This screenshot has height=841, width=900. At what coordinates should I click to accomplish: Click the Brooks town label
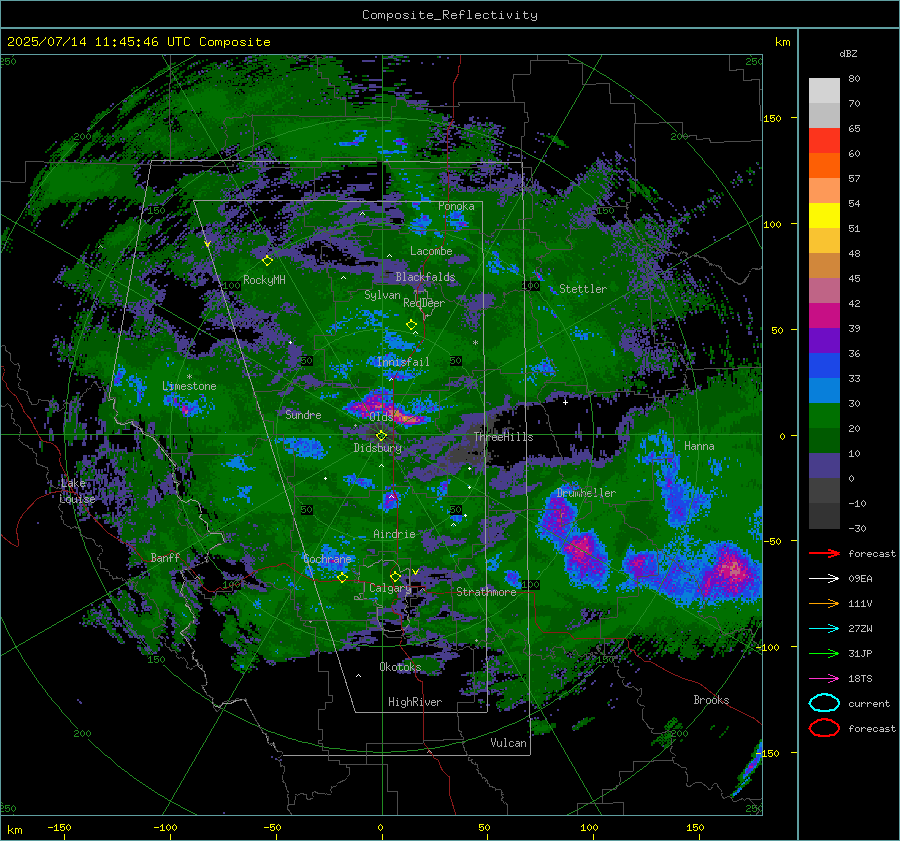click(x=711, y=700)
